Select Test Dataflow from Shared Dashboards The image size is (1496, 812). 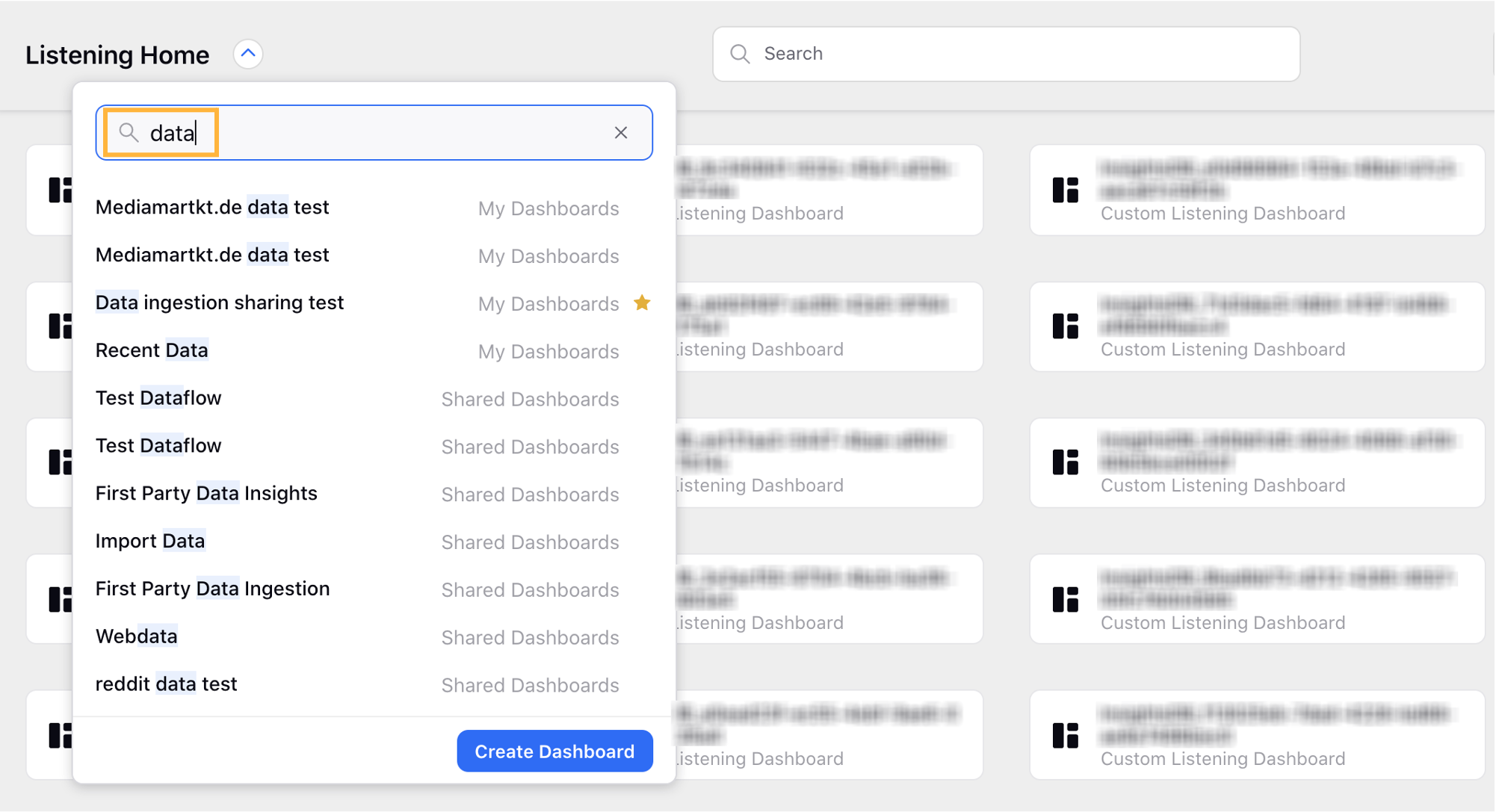pos(159,397)
